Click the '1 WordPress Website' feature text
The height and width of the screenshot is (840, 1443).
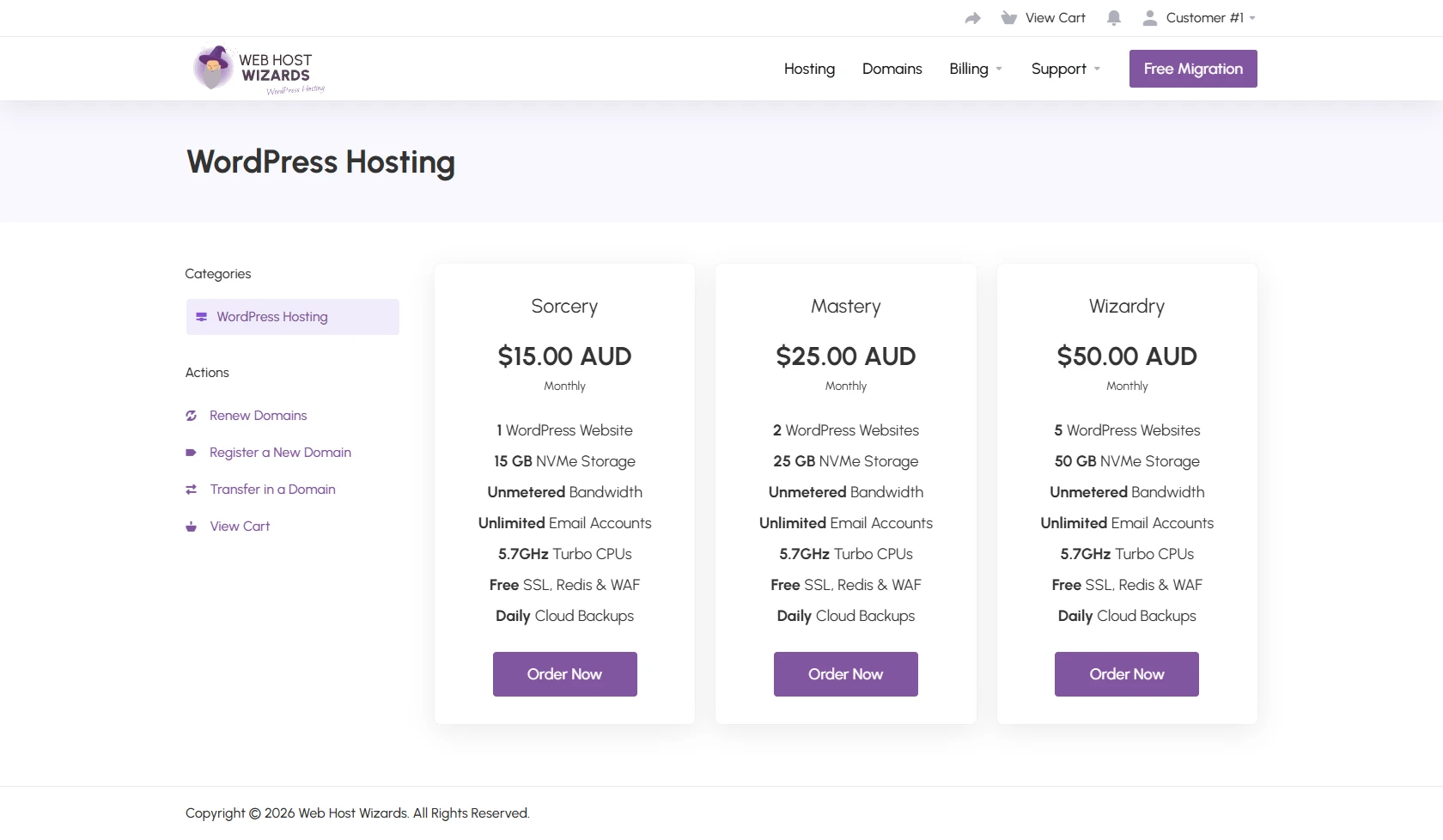[564, 430]
